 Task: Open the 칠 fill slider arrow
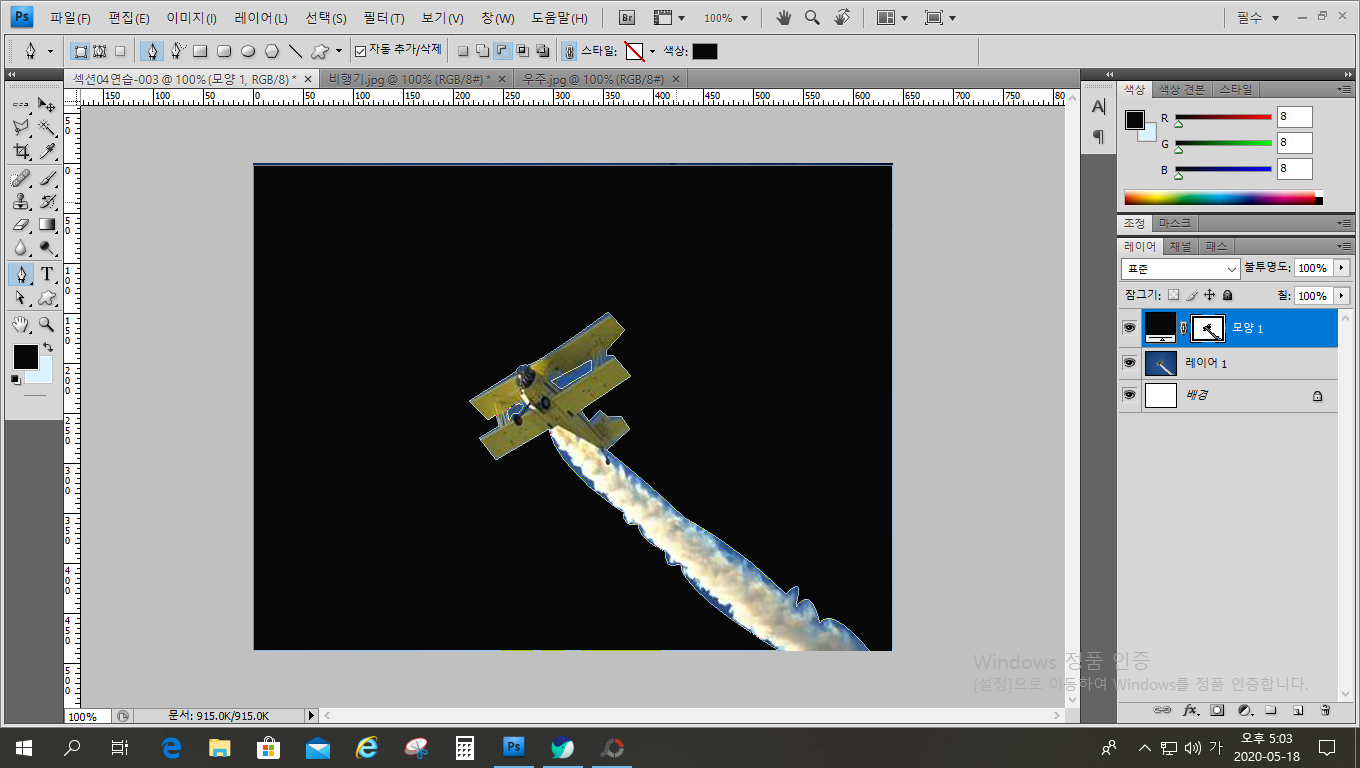pos(1341,296)
